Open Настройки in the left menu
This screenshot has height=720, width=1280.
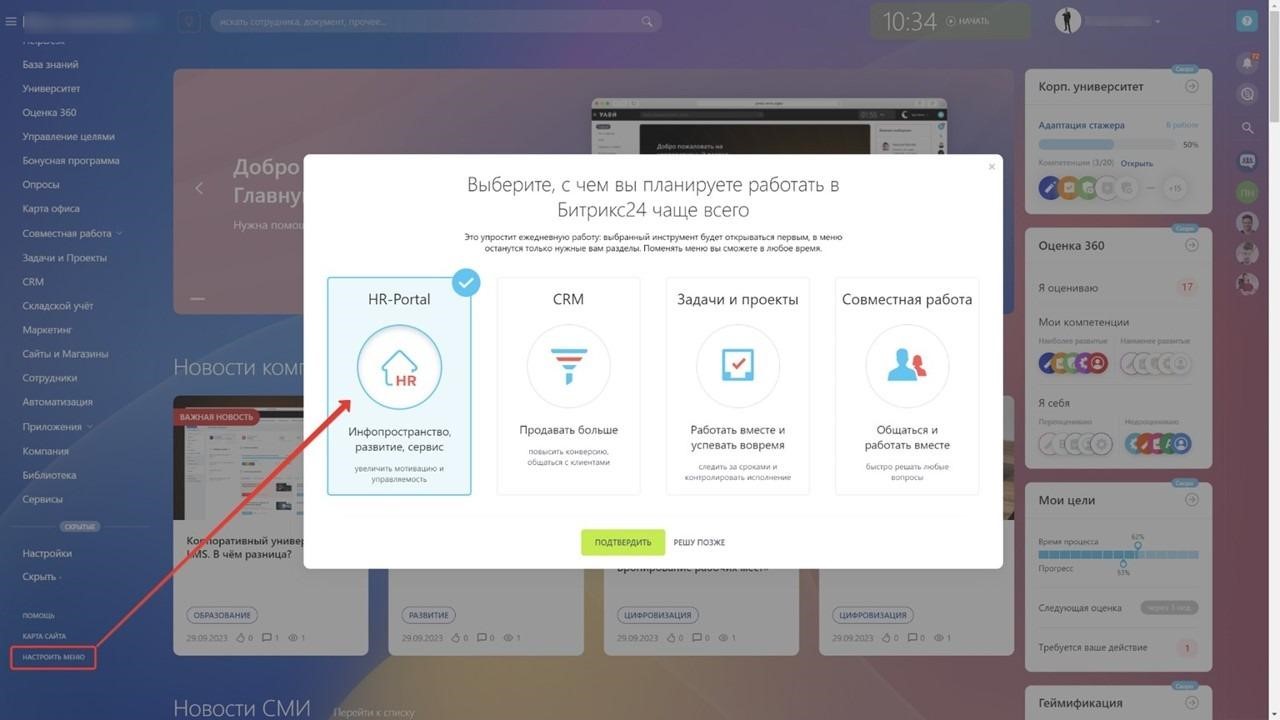pos(47,553)
